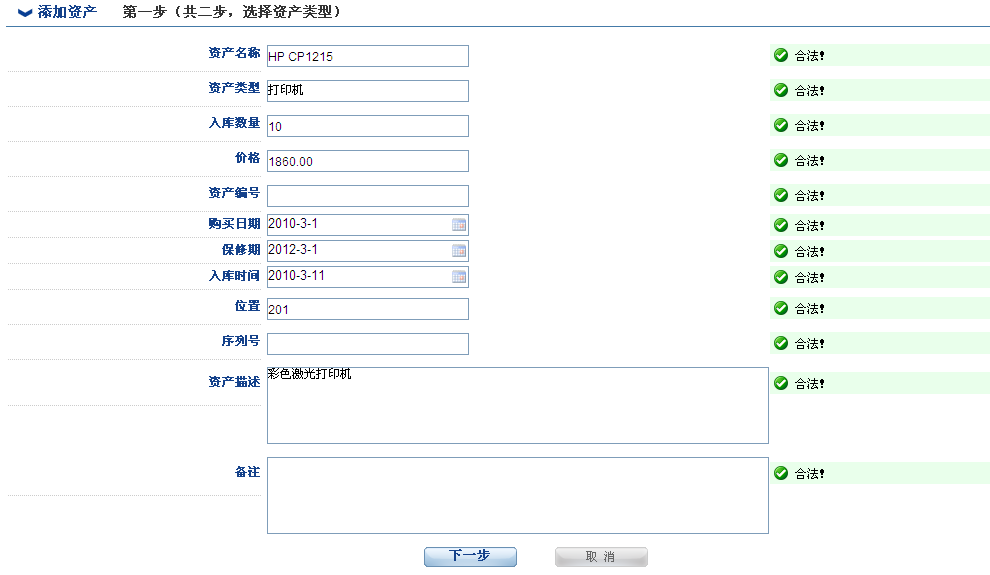Open calendar picker for 入库时间 field
Image resolution: width=990 pixels, height=575 pixels.
(459, 277)
